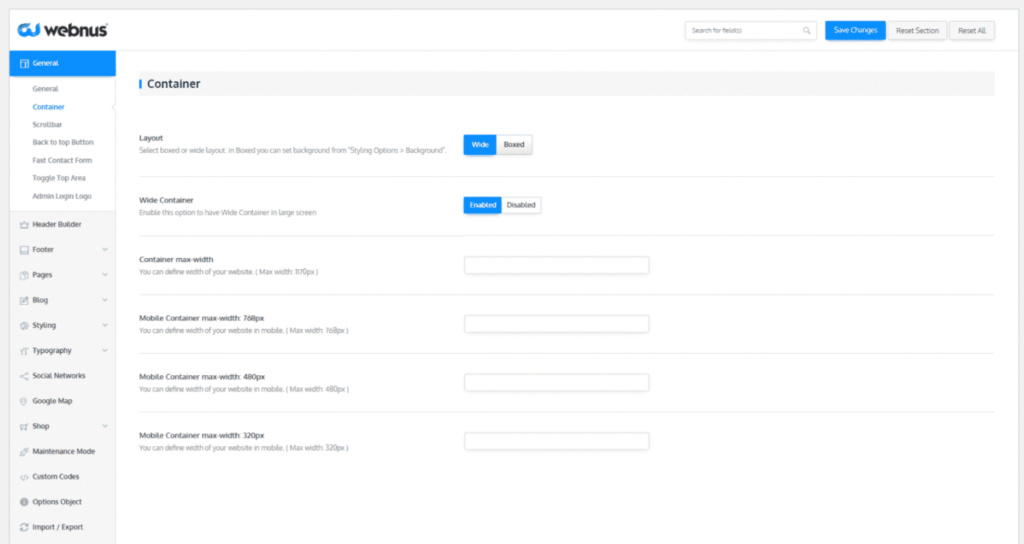The image size is (1024, 544).
Task: Click the Container max-width label
Action: (x=176, y=260)
